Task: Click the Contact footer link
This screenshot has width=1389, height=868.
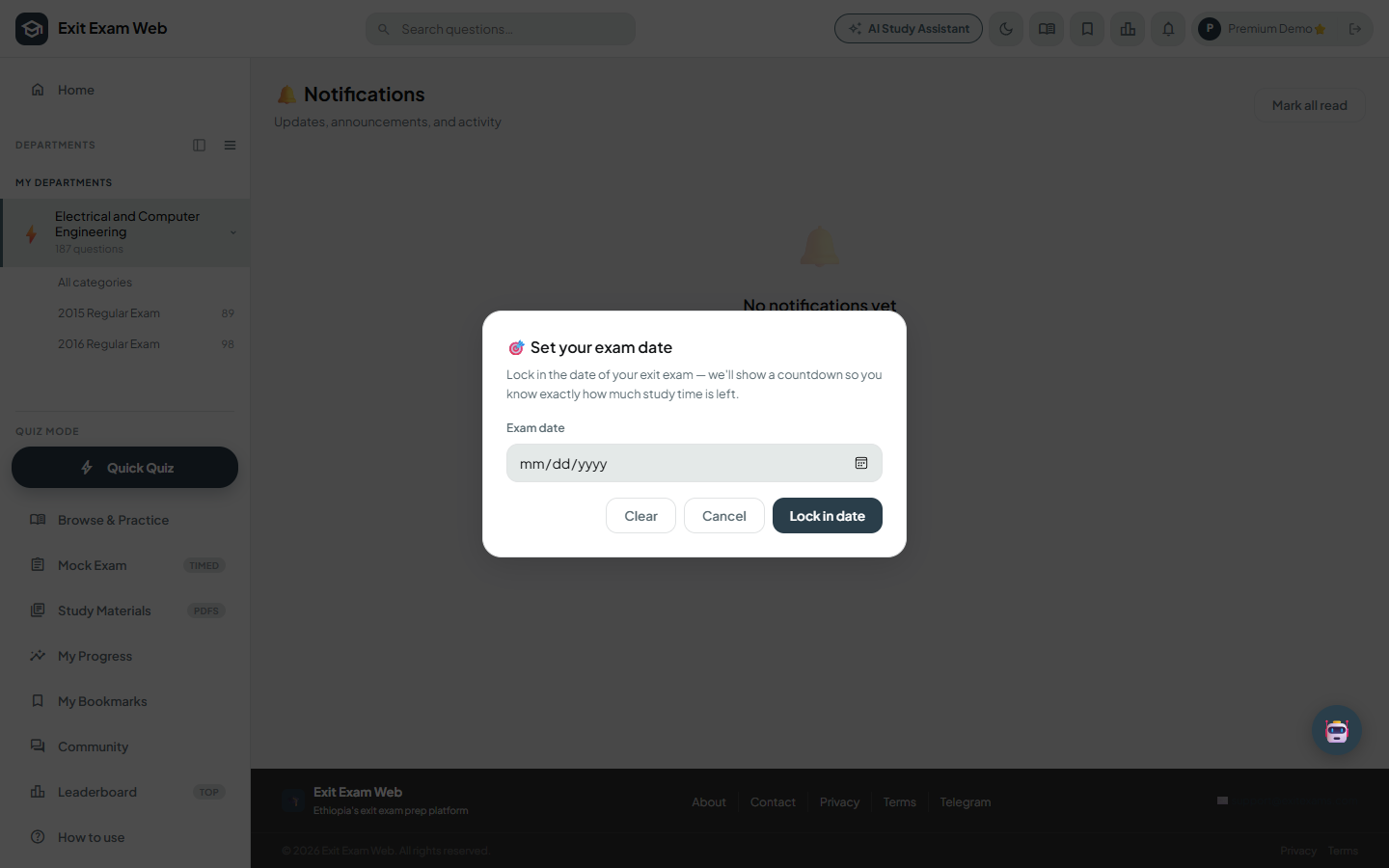Action: pyautogui.click(x=773, y=802)
